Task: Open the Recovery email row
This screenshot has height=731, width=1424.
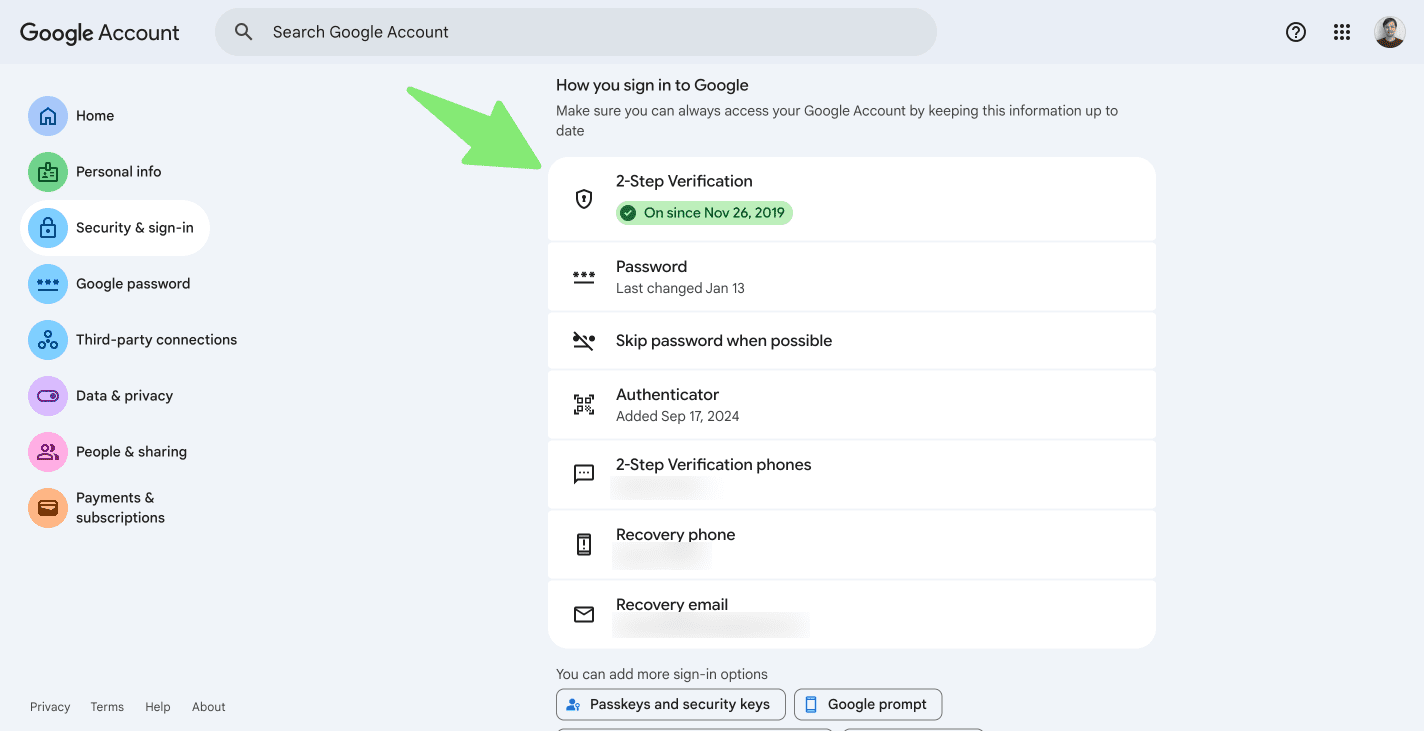Action: [851, 614]
